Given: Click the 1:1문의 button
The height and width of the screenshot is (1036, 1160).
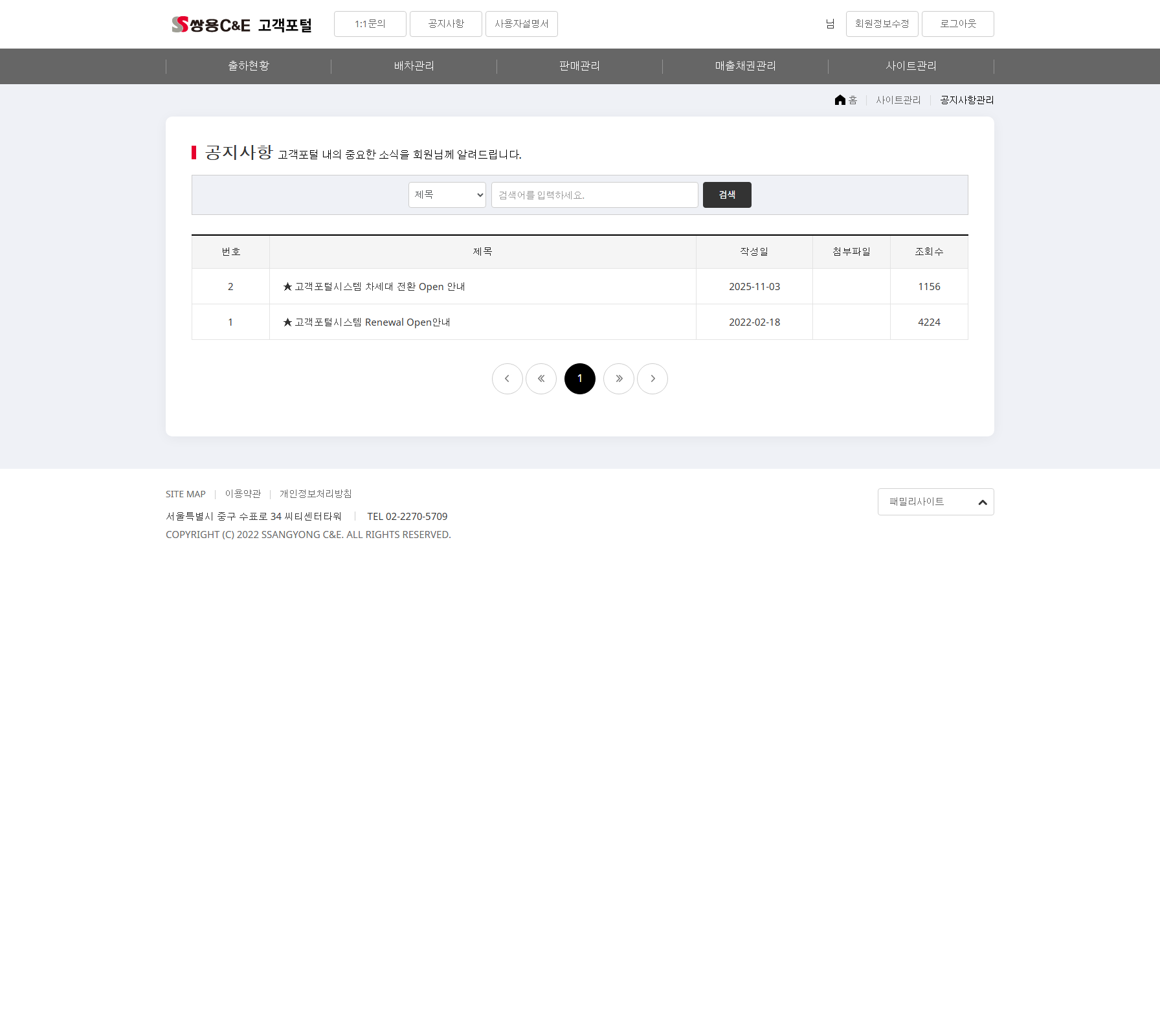Looking at the screenshot, I should pyautogui.click(x=370, y=24).
